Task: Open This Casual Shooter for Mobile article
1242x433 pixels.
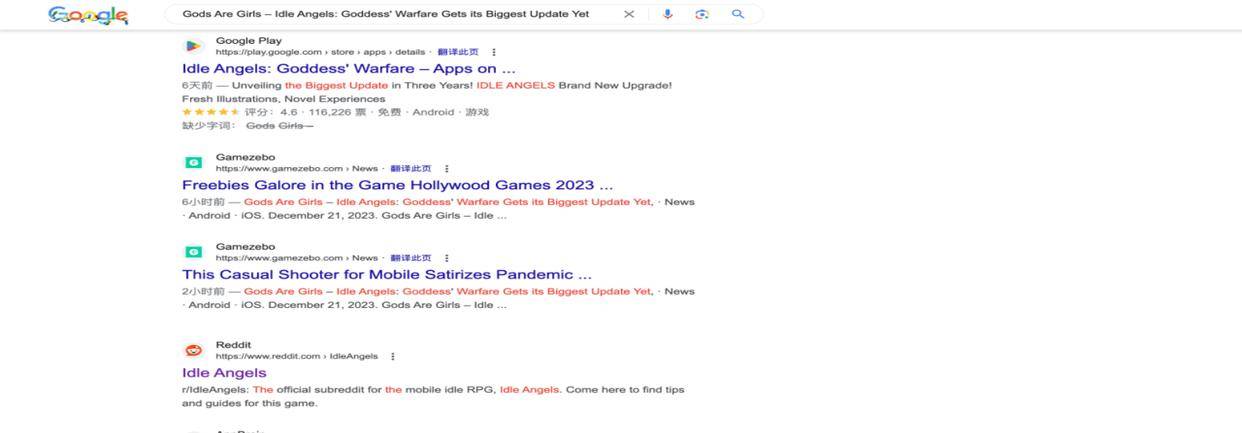Action: 386,274
